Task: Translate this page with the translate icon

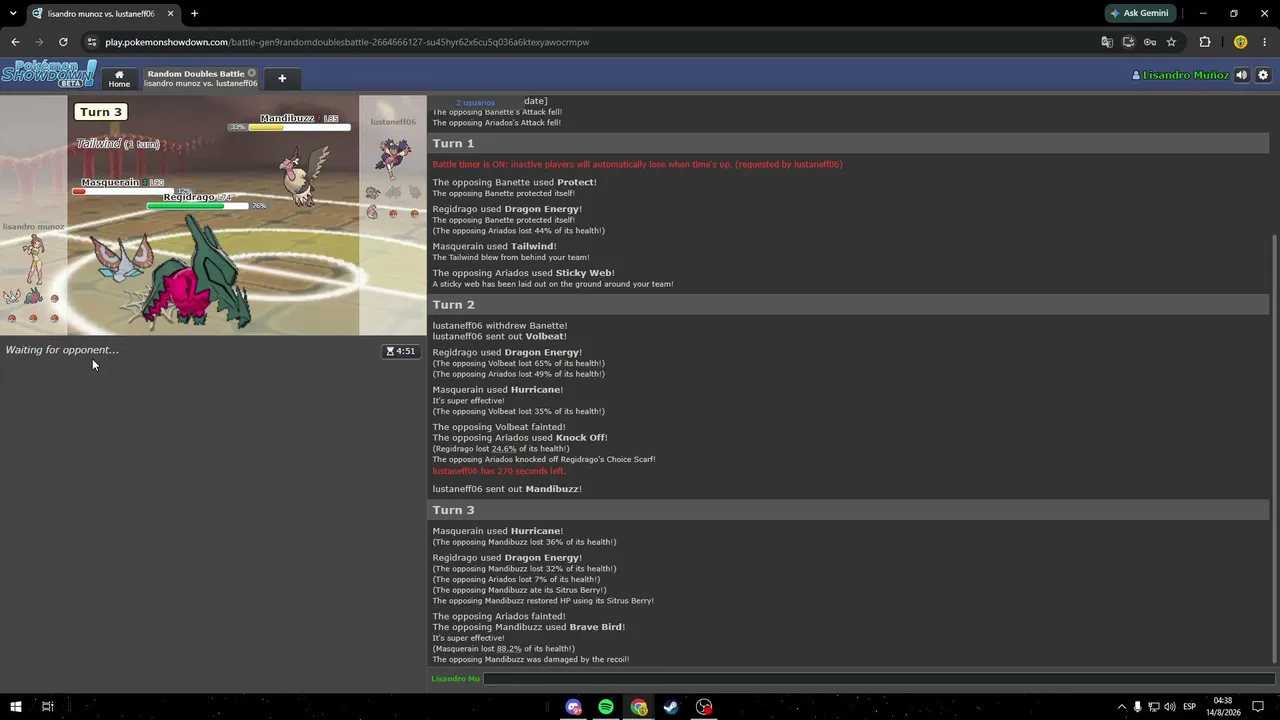Action: [1107, 42]
